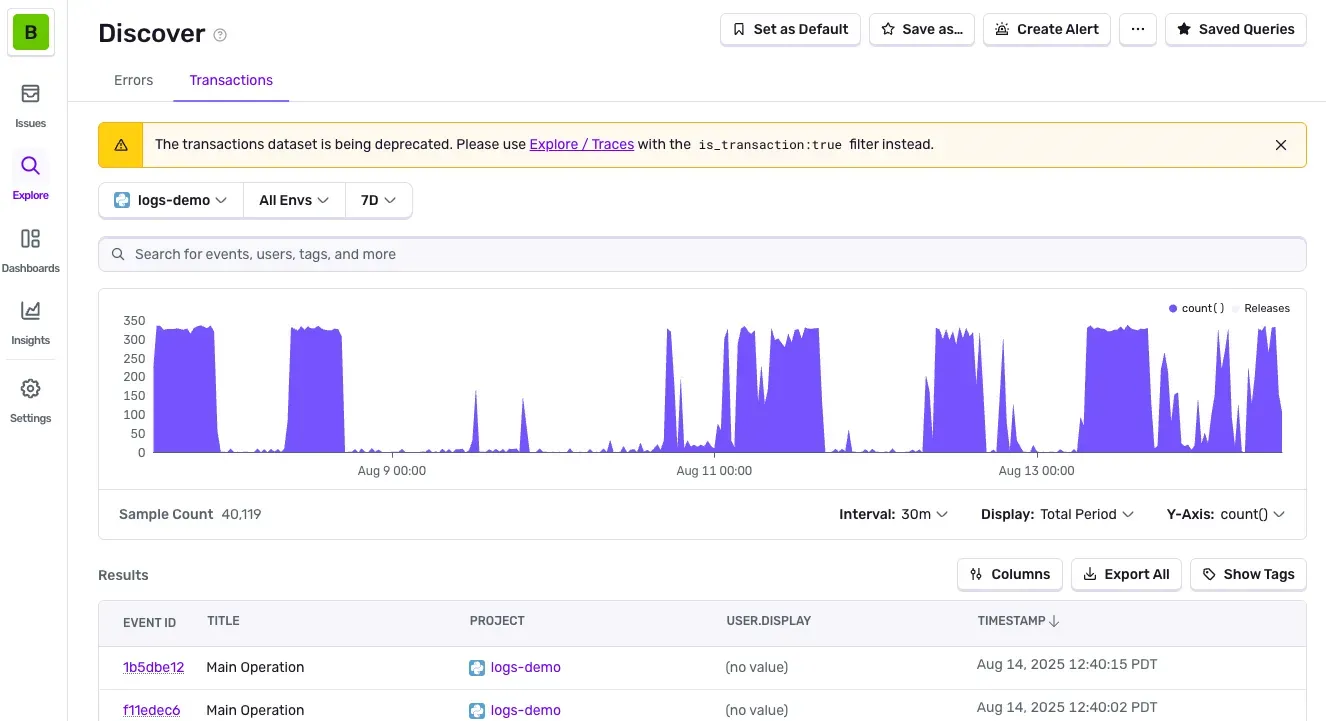Open Insights in the sidebar
1326x721 pixels.
pos(31,322)
